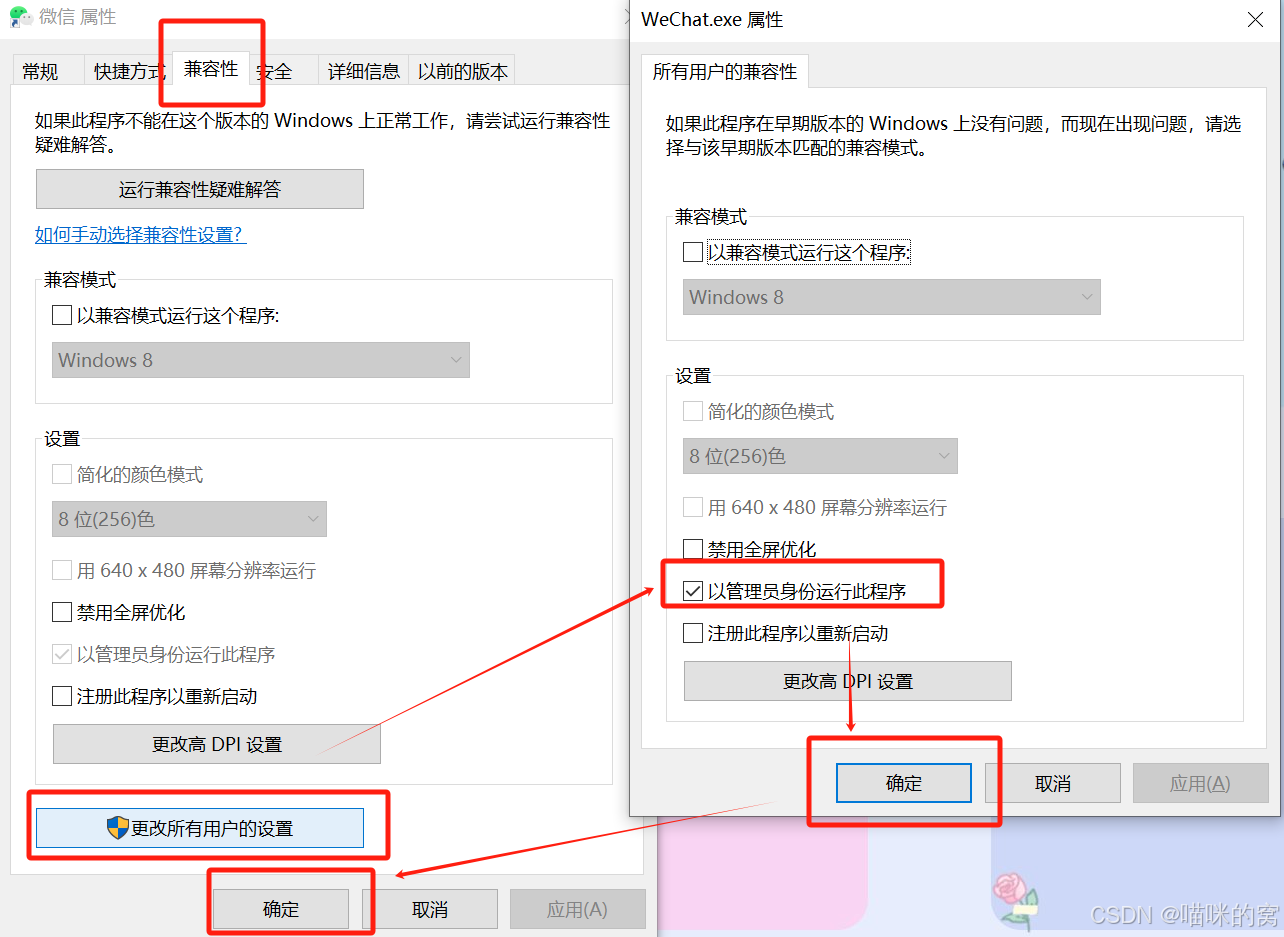
Task: Click 确定 in the 微信 属性 window
Action: (281, 909)
